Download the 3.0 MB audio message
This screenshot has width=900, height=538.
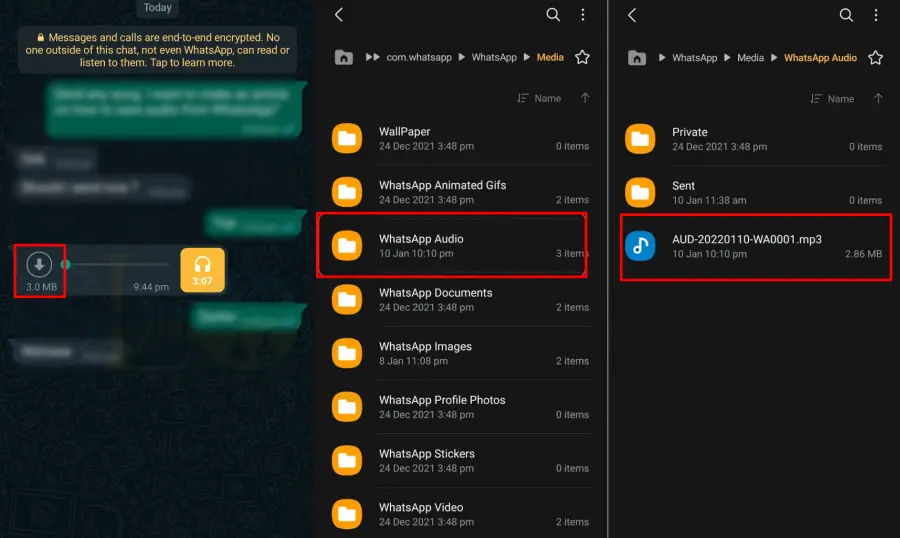pyautogui.click(x=39, y=265)
